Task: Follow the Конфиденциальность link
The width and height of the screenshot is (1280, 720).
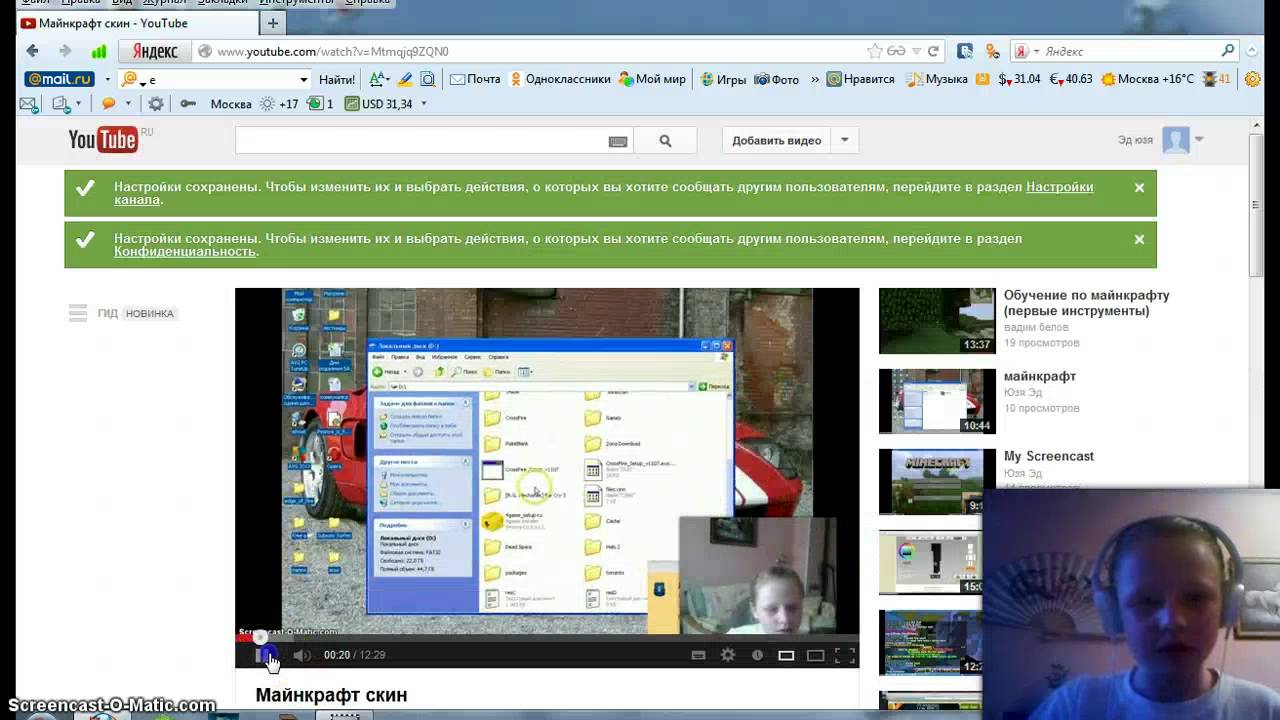Action: (184, 252)
